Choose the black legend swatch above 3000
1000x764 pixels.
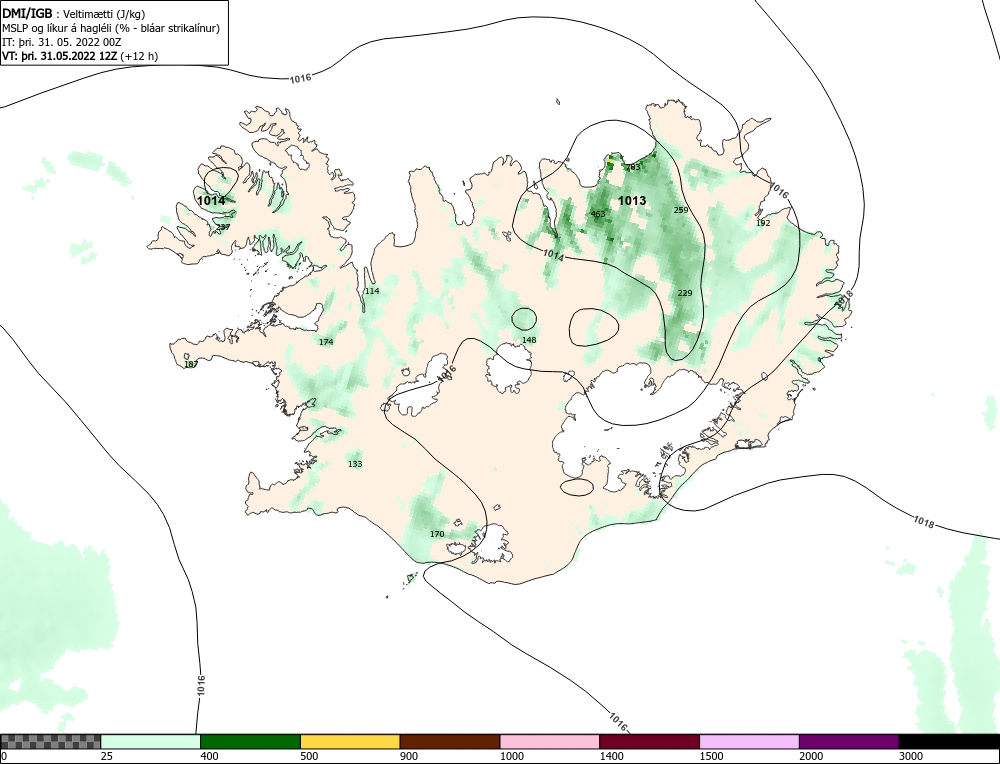[x=949, y=741]
